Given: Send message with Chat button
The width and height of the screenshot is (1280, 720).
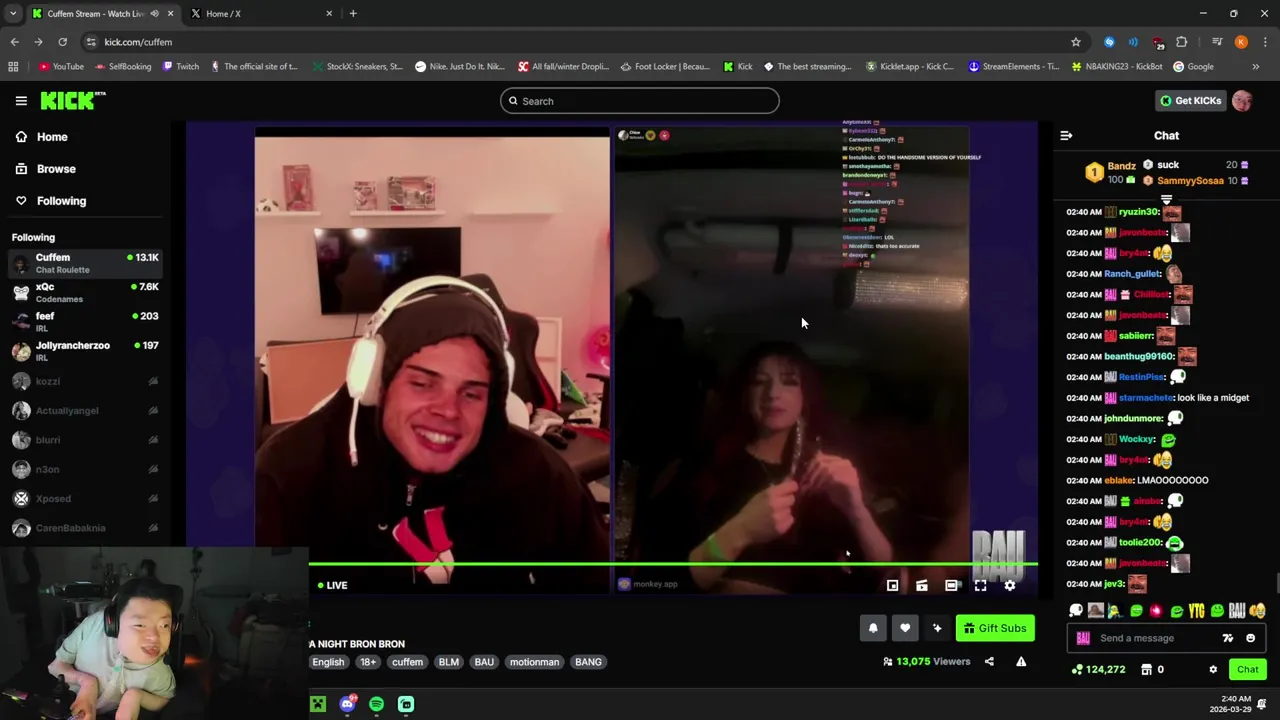Looking at the screenshot, I should click(1248, 670).
